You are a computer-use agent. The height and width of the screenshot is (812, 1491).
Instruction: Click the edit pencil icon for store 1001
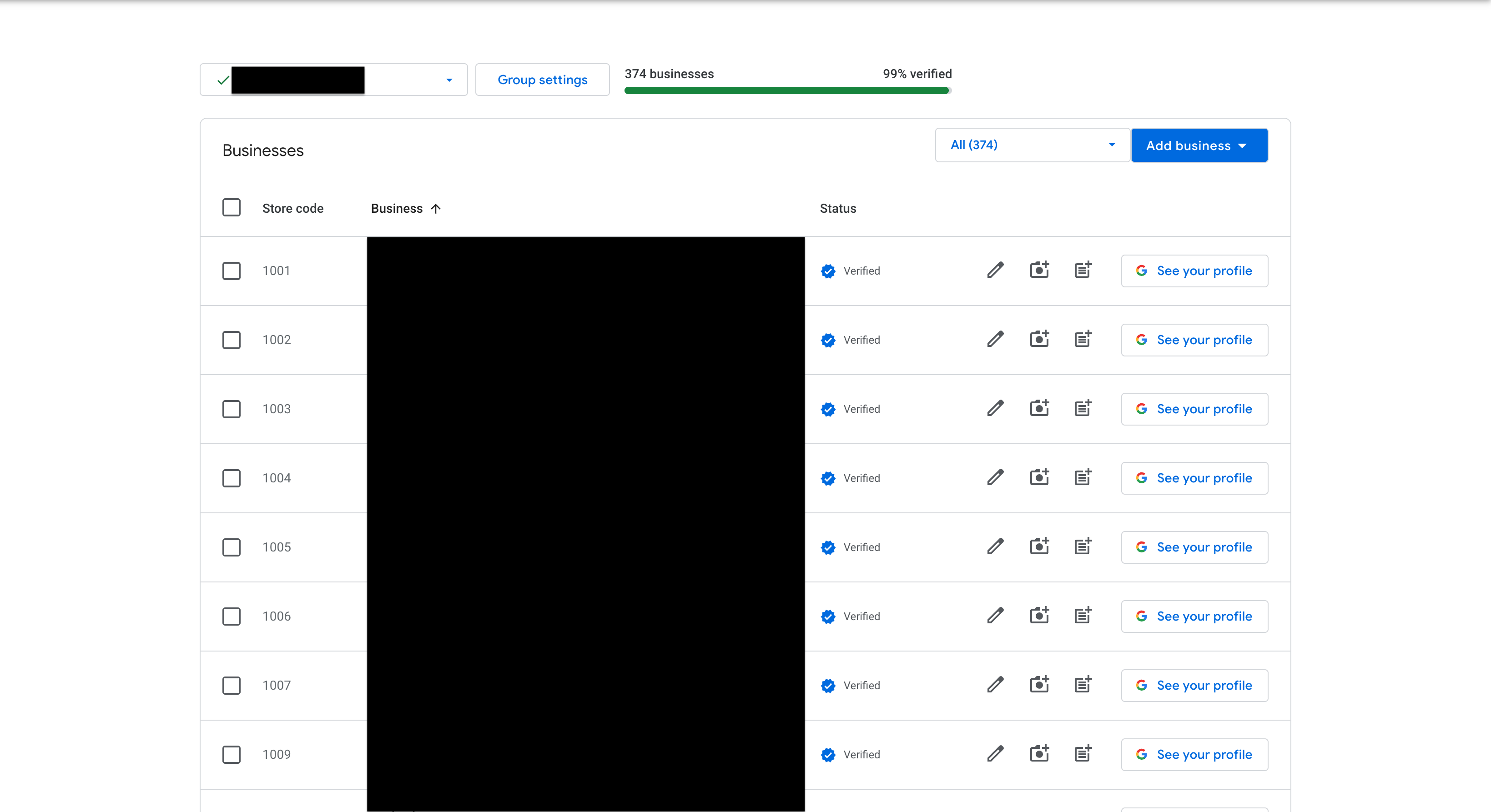coord(995,270)
